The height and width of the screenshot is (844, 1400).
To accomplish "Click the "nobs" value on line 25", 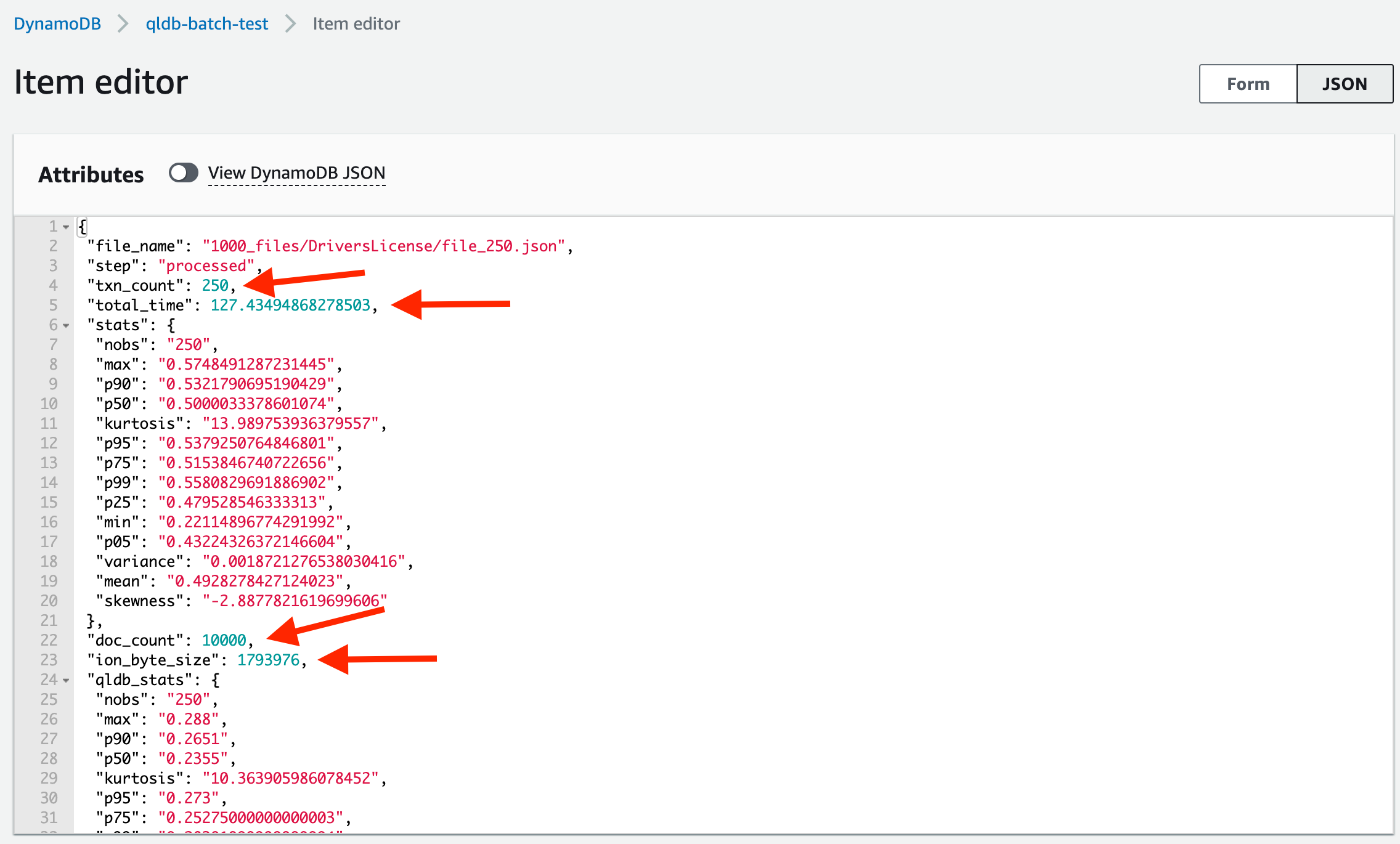I will 189,700.
